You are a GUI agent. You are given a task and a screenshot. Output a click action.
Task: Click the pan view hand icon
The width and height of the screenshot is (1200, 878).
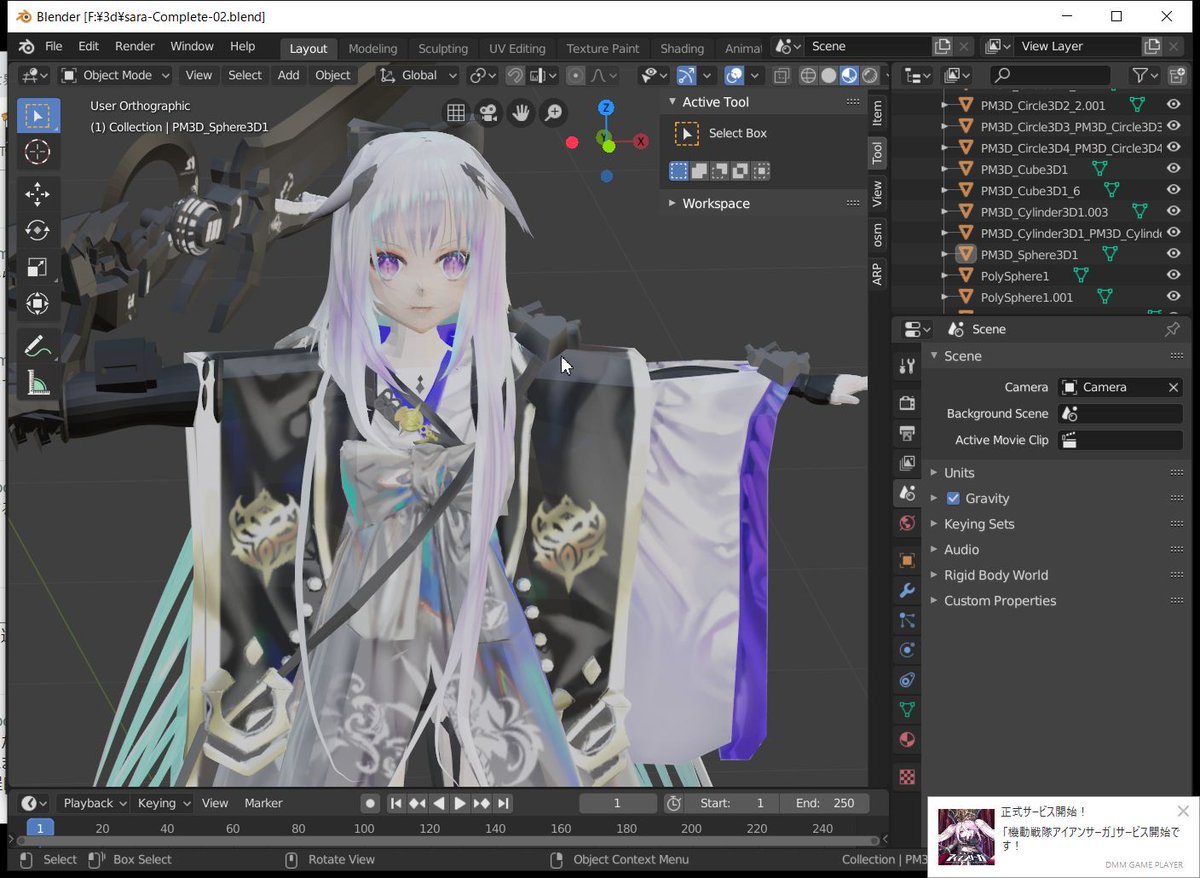(520, 113)
